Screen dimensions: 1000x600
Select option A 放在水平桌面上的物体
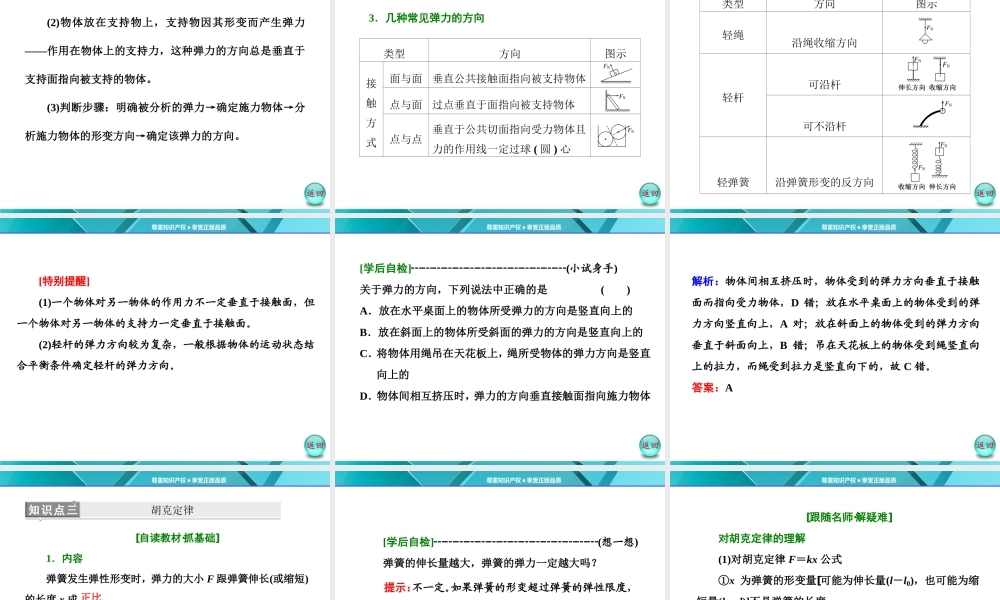pyautogui.click(x=496, y=311)
